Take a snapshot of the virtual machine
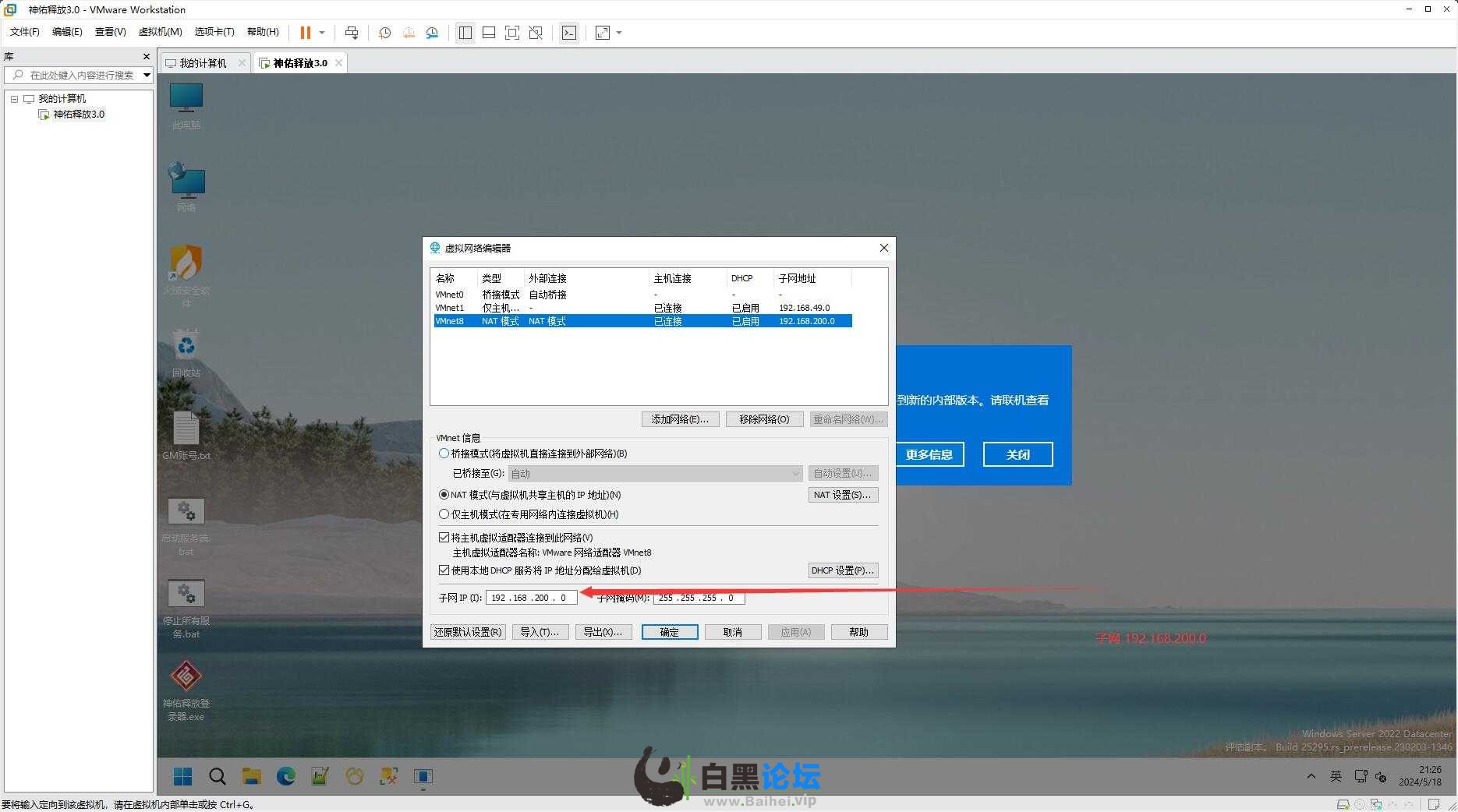The image size is (1458, 812). click(384, 33)
